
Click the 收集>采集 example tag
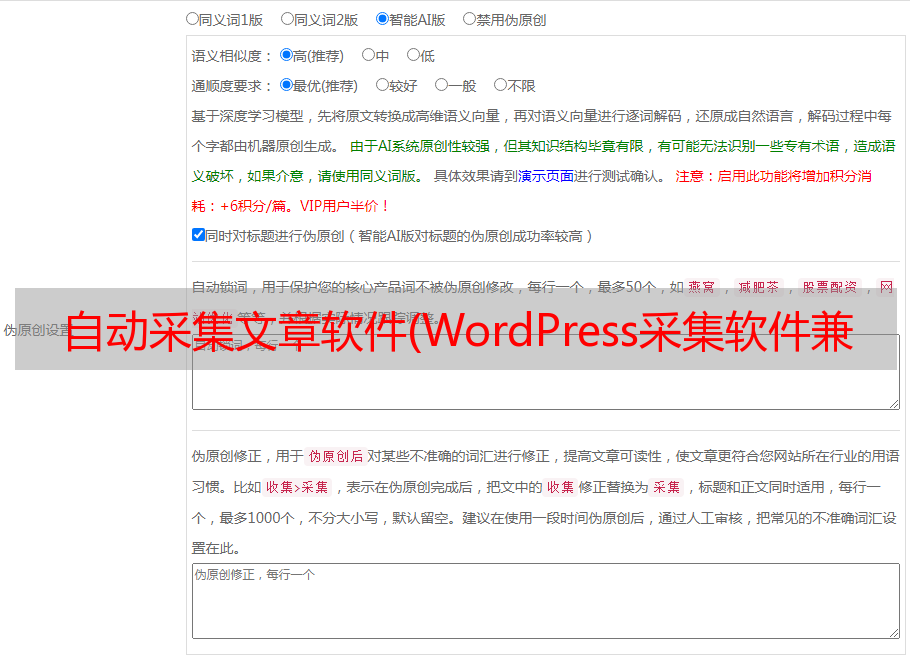297,488
